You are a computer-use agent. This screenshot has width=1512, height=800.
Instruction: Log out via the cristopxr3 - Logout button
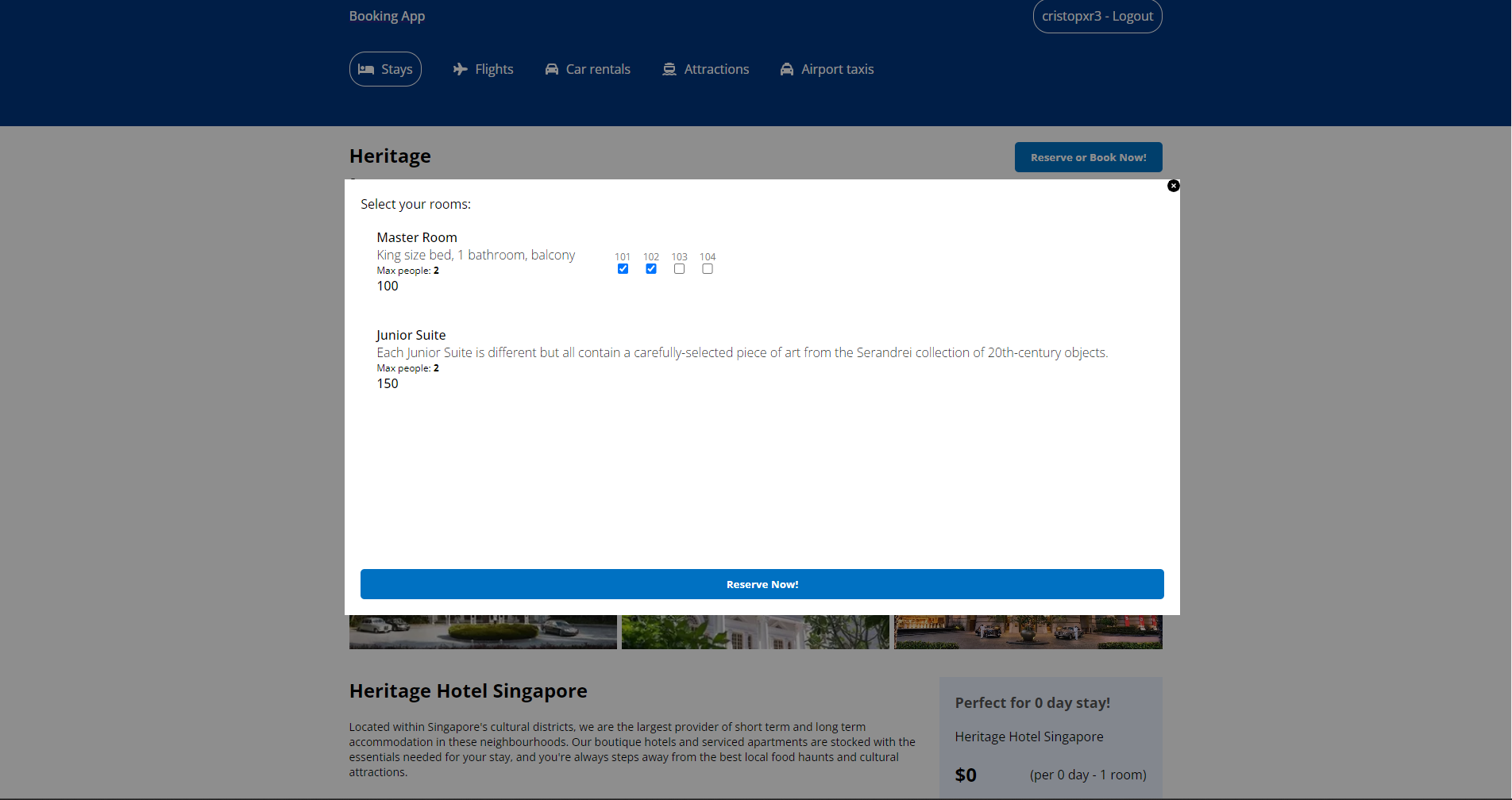click(1097, 16)
